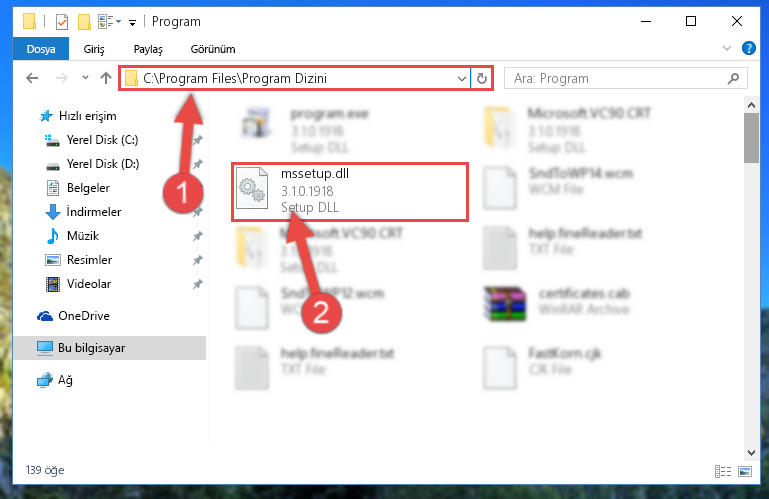Open the Paylaş ribbon tab
The width and height of the screenshot is (769, 499).
click(148, 49)
